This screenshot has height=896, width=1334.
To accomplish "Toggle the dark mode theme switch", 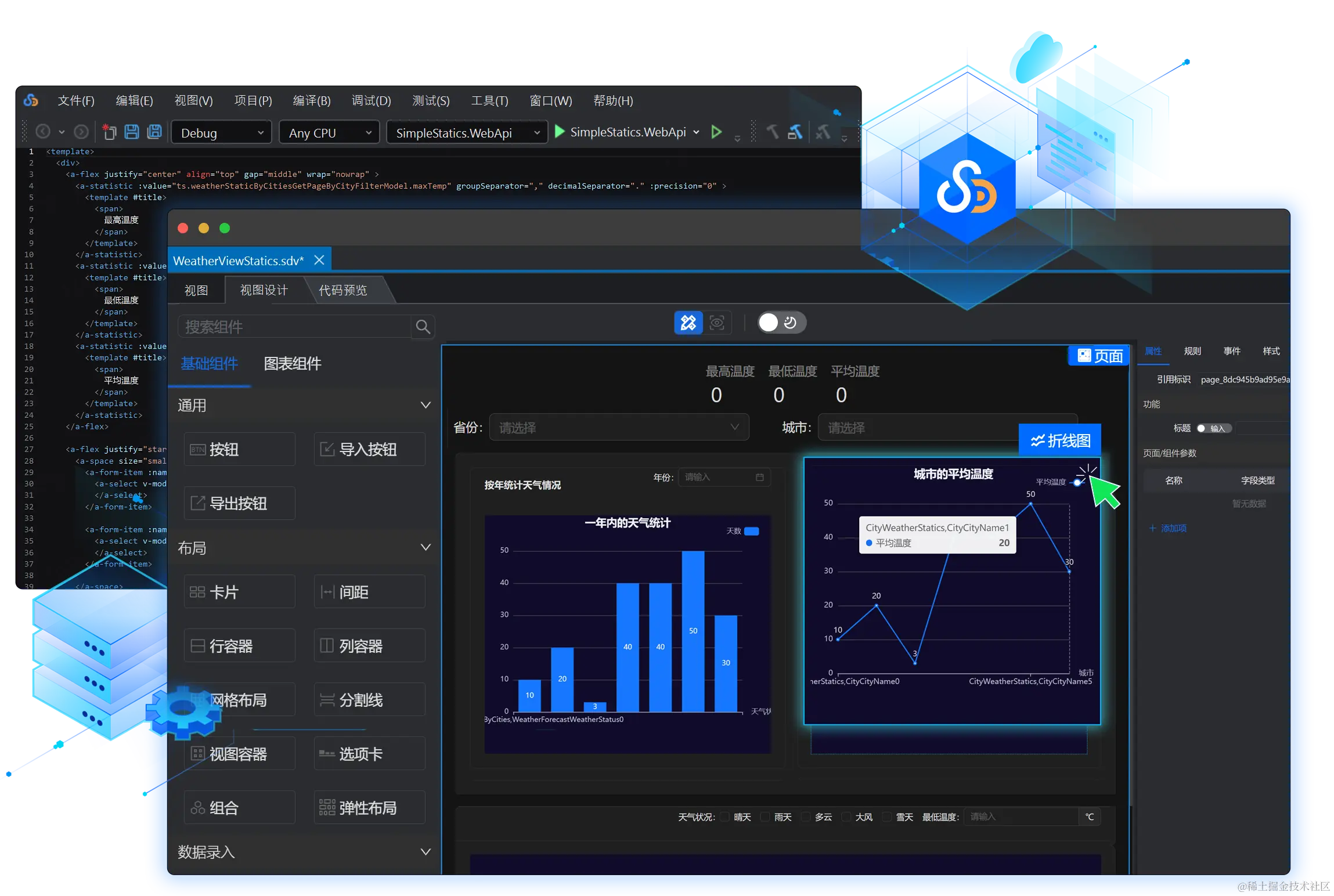I will point(781,323).
